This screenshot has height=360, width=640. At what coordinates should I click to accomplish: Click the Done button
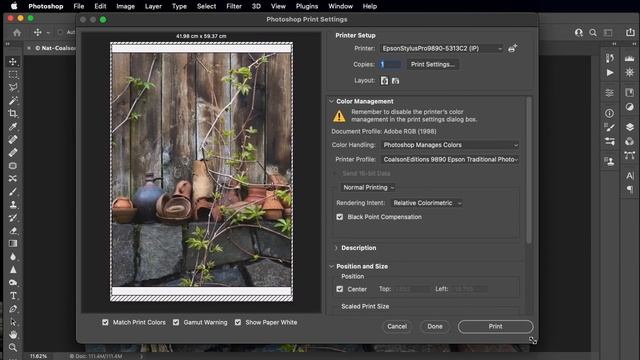click(x=435, y=327)
